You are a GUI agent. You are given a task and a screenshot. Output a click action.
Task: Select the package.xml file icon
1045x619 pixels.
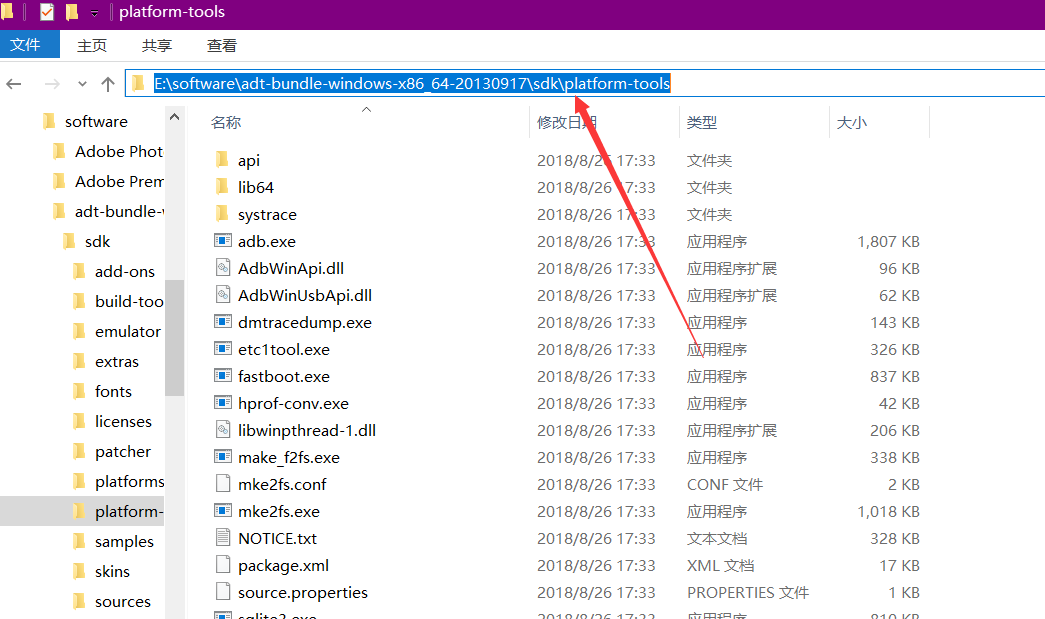pos(223,564)
